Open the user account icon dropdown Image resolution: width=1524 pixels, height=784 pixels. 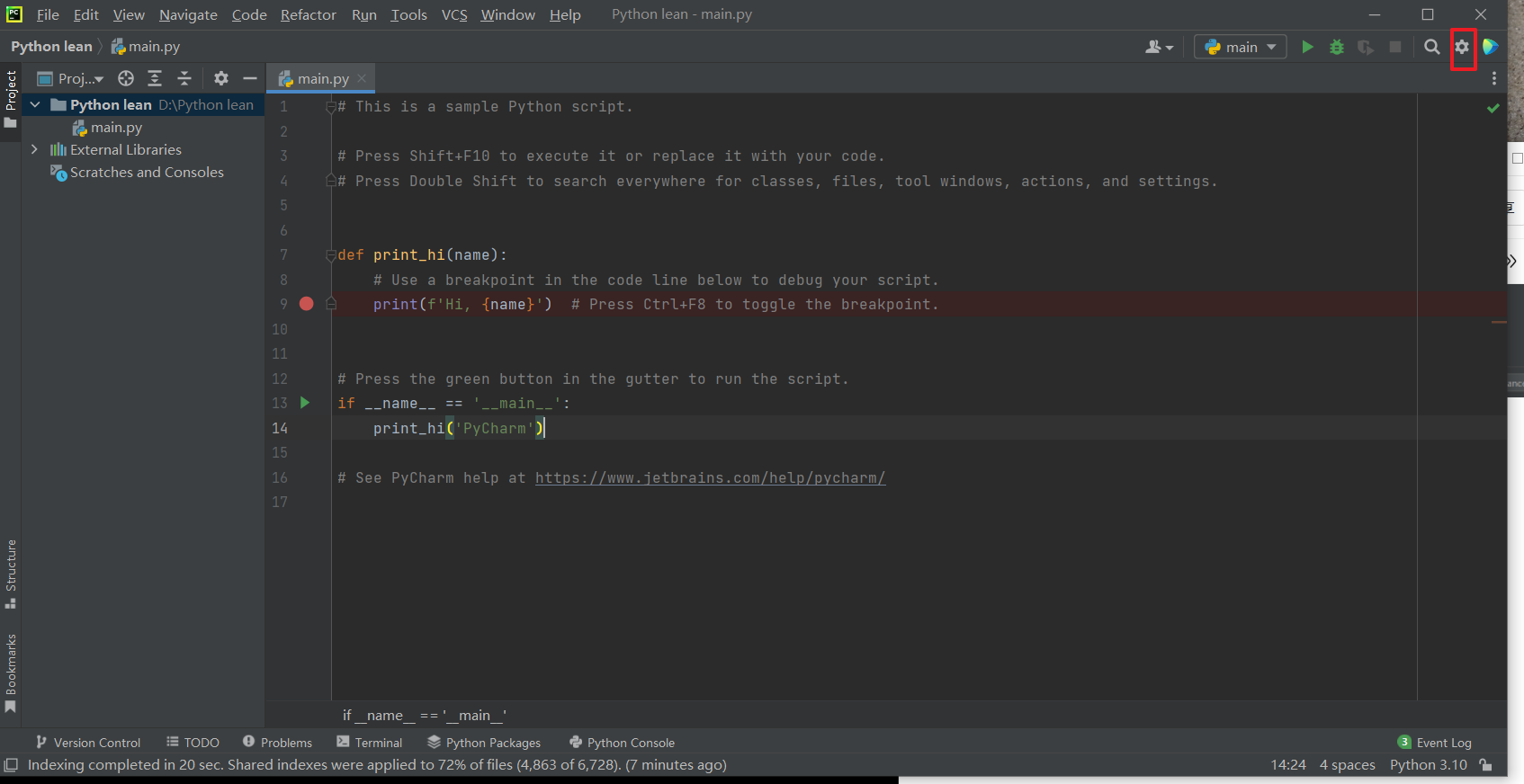pos(1159,47)
